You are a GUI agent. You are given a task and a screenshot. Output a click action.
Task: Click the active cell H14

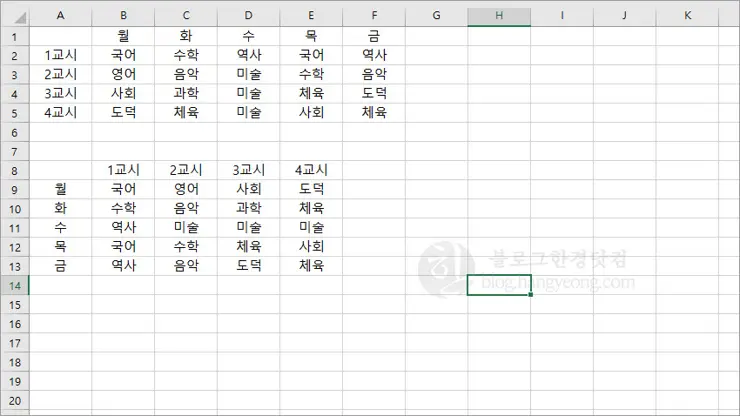[x=499, y=285]
